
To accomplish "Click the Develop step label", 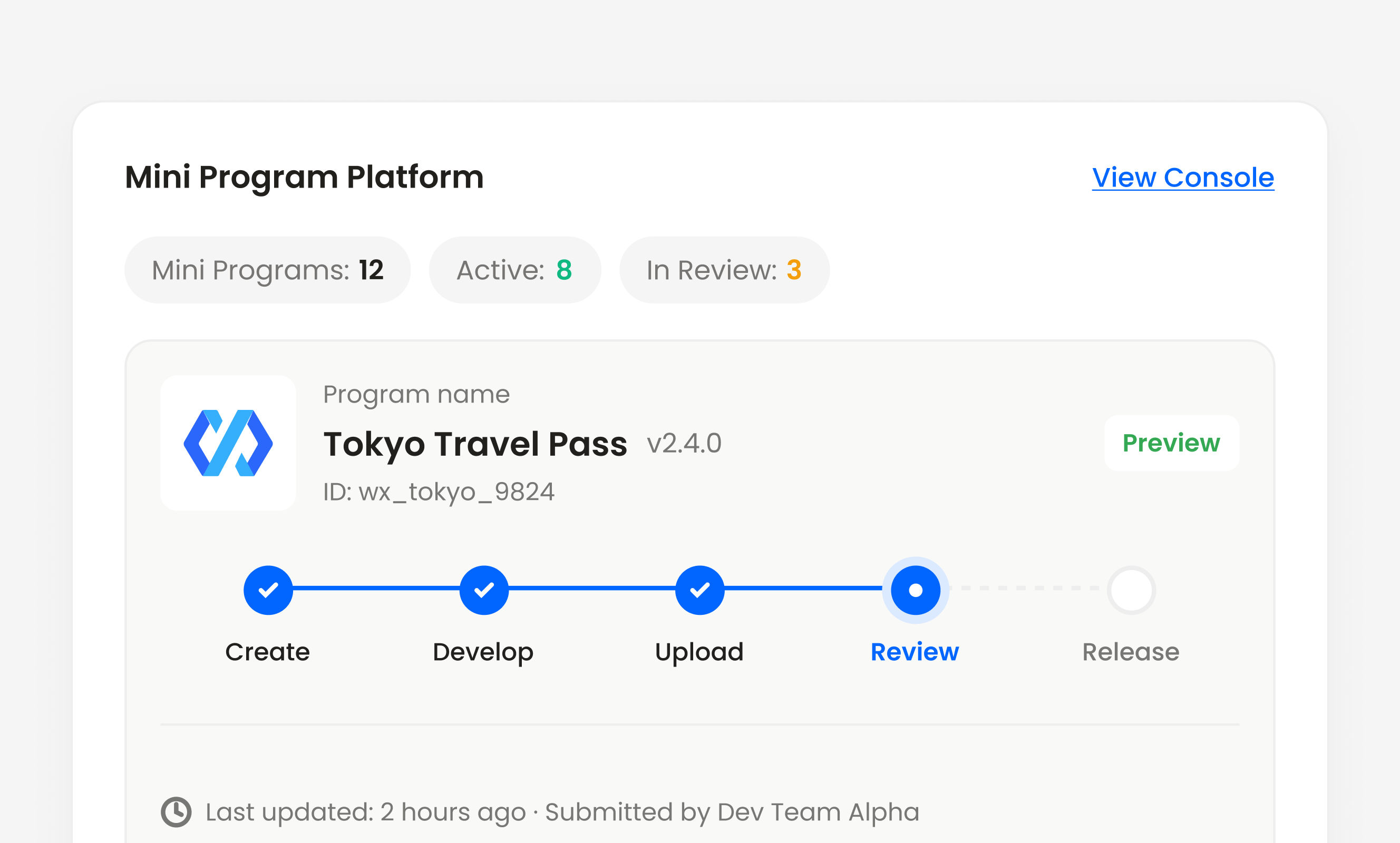I will (x=483, y=653).
